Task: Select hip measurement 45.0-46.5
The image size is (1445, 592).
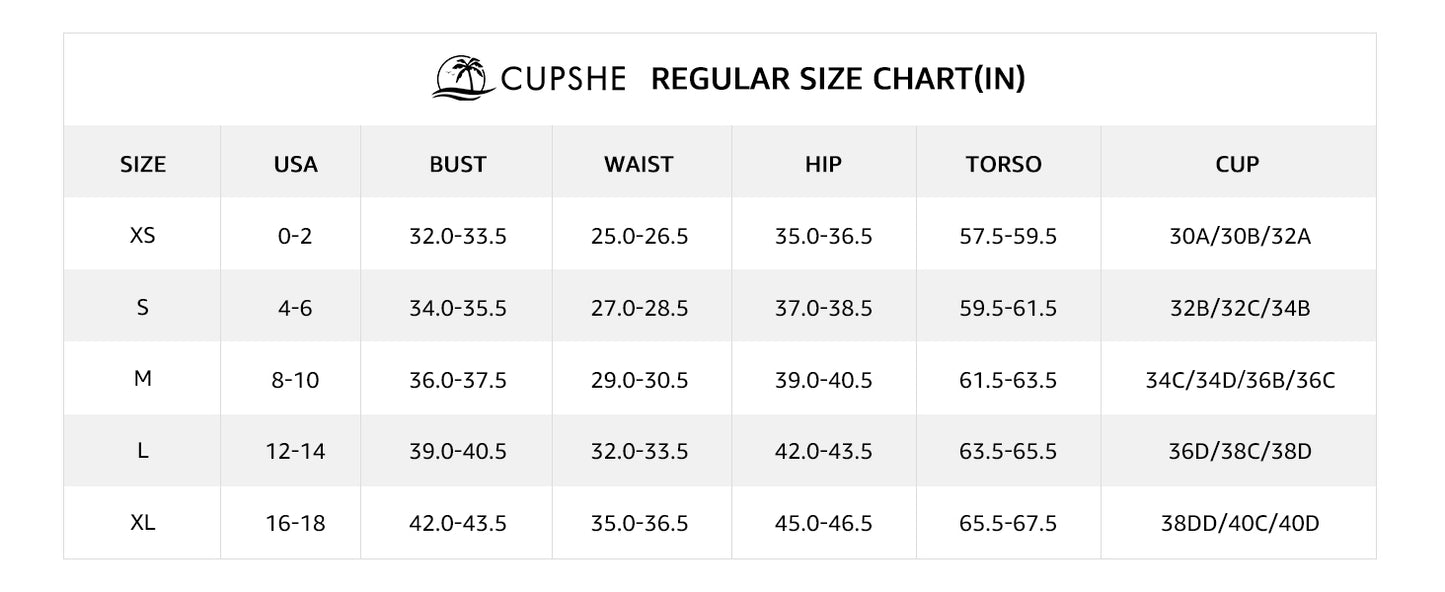Action: pos(823,523)
